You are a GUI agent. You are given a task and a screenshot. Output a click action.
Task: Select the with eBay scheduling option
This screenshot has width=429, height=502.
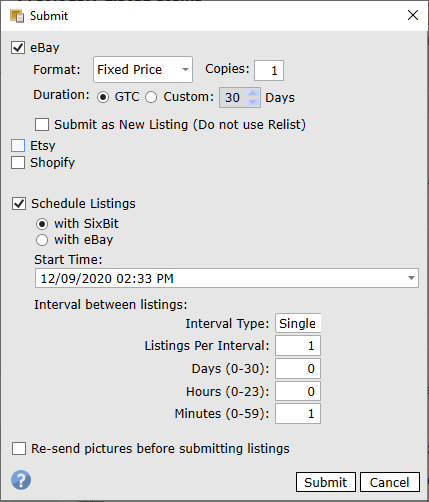[x=42, y=240]
